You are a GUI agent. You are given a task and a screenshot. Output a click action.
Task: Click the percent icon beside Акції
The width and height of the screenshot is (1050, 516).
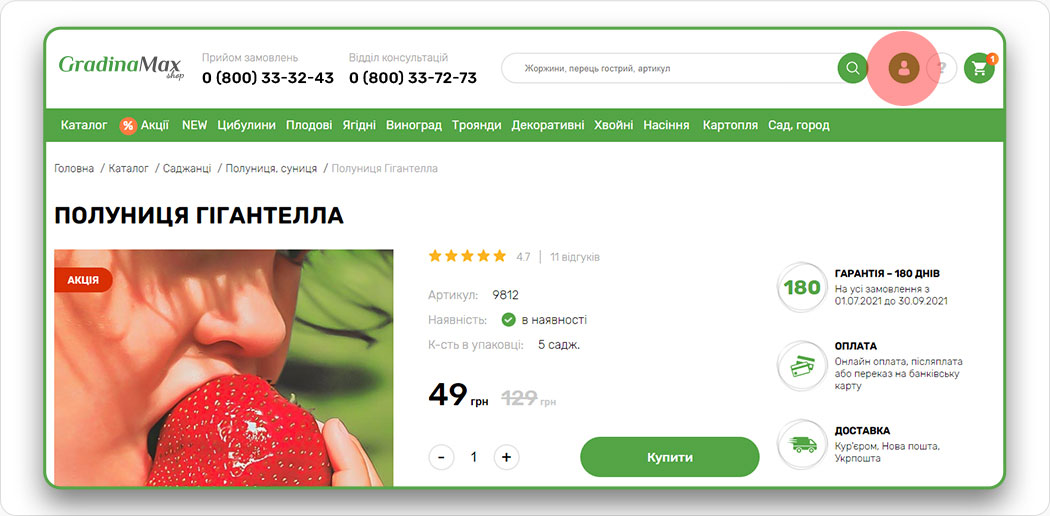(x=128, y=126)
